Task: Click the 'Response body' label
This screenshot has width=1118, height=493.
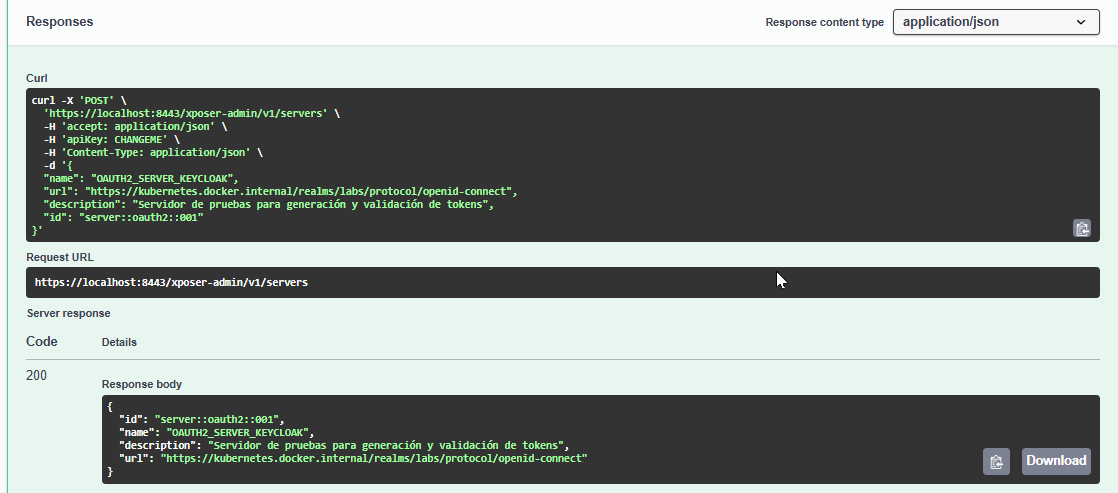Action: 142,385
